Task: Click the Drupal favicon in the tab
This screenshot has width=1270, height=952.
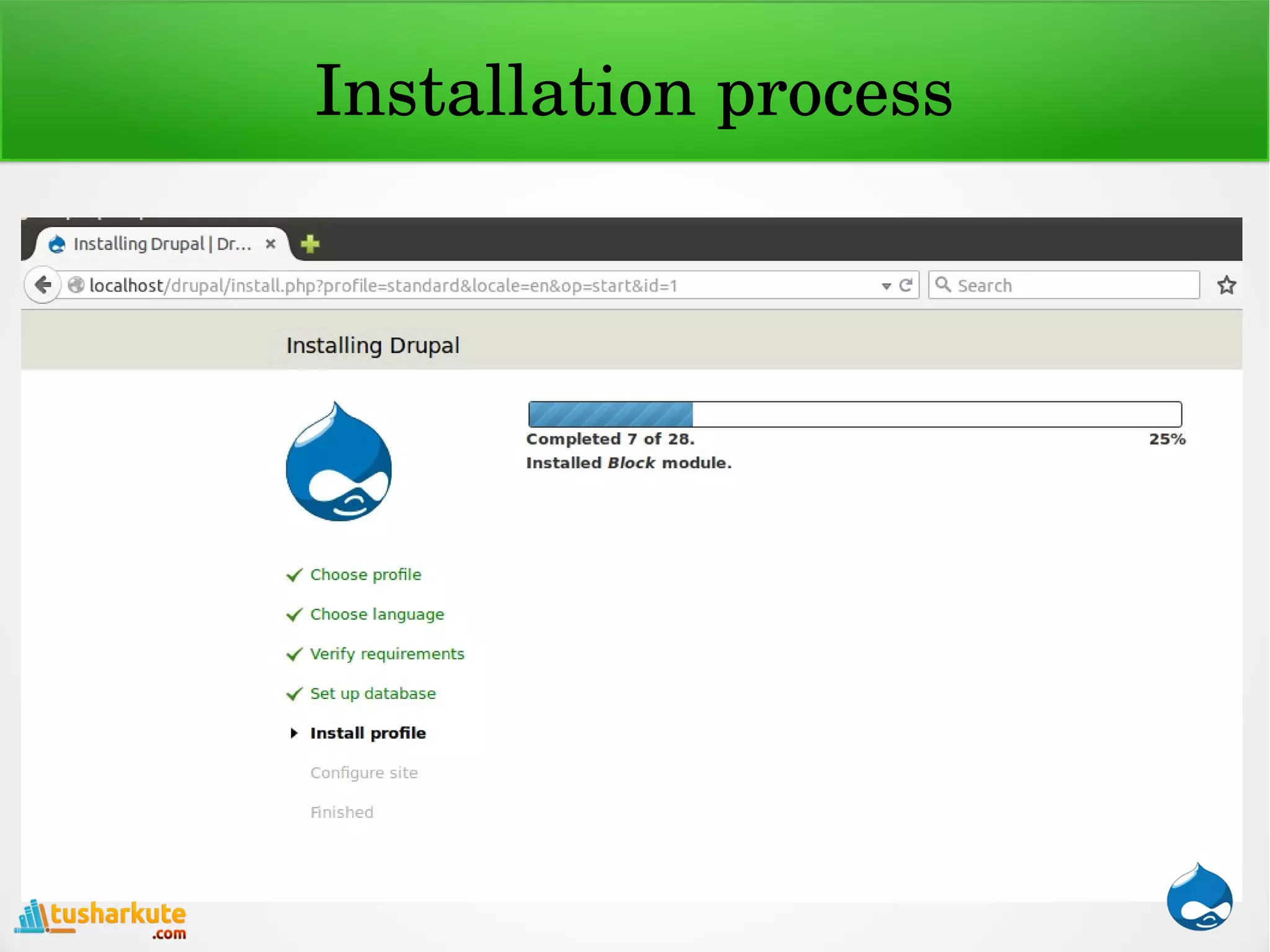Action: 57,244
